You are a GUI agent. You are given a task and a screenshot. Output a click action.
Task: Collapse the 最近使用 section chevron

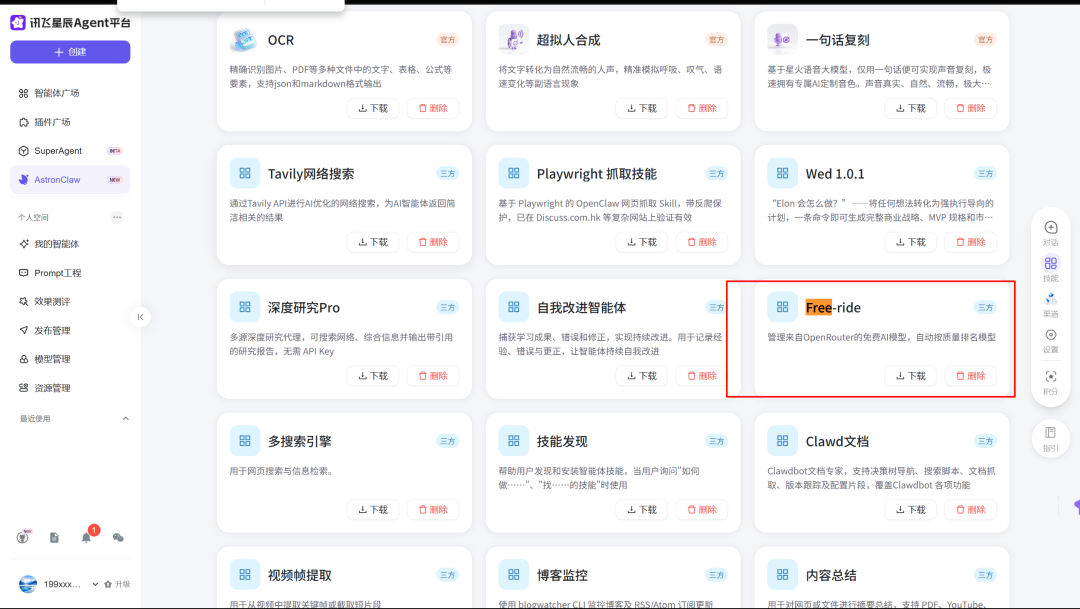click(125, 418)
